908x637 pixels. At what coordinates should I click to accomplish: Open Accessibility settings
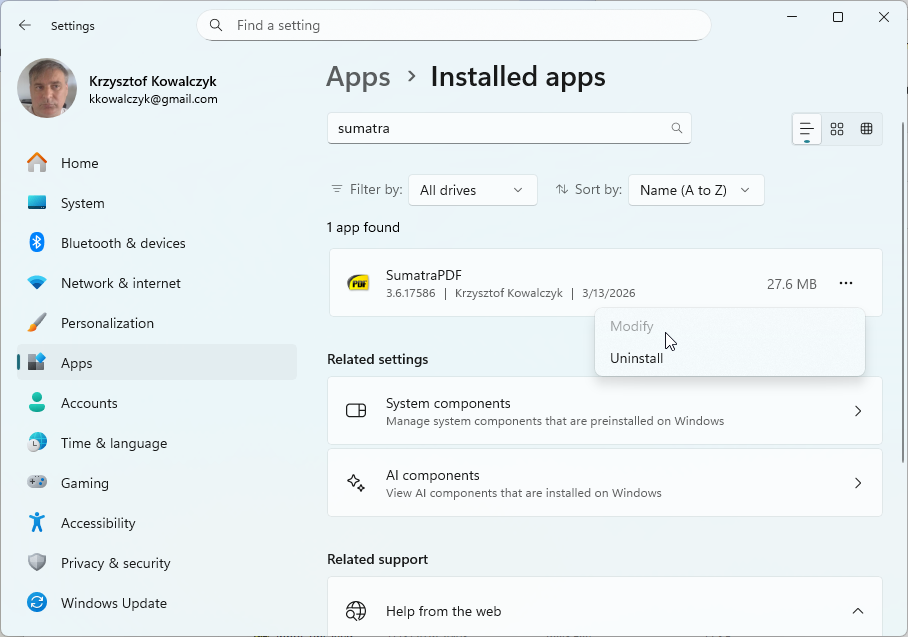point(157,522)
